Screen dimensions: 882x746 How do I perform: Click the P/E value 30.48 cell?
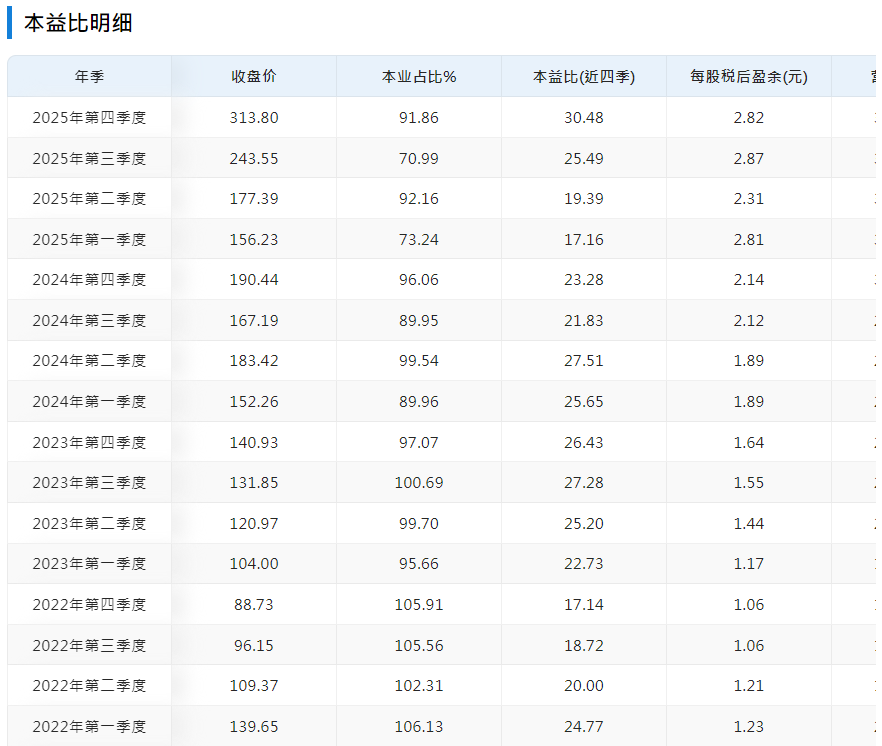583,117
